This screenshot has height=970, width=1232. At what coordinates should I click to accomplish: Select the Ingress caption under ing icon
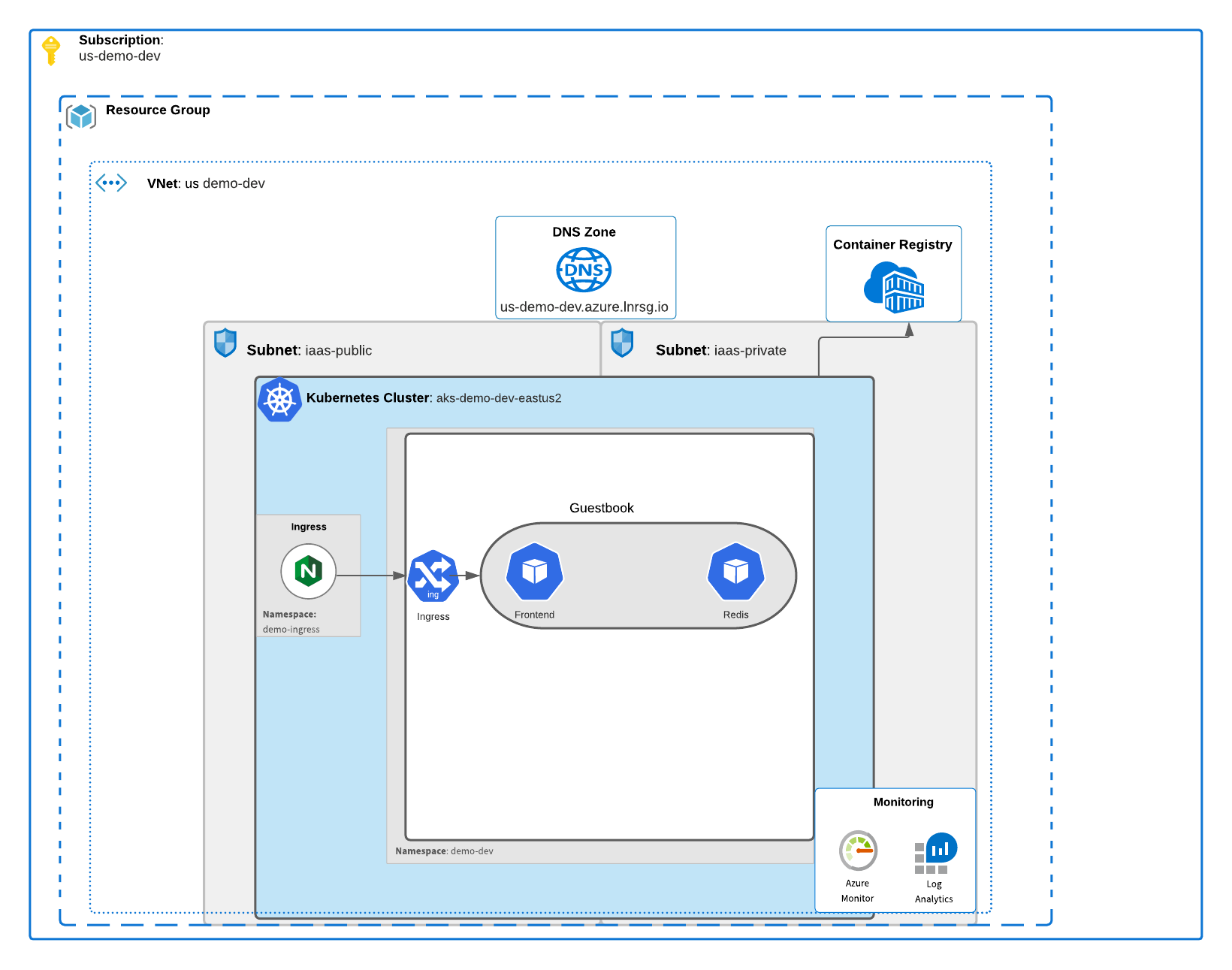point(433,617)
